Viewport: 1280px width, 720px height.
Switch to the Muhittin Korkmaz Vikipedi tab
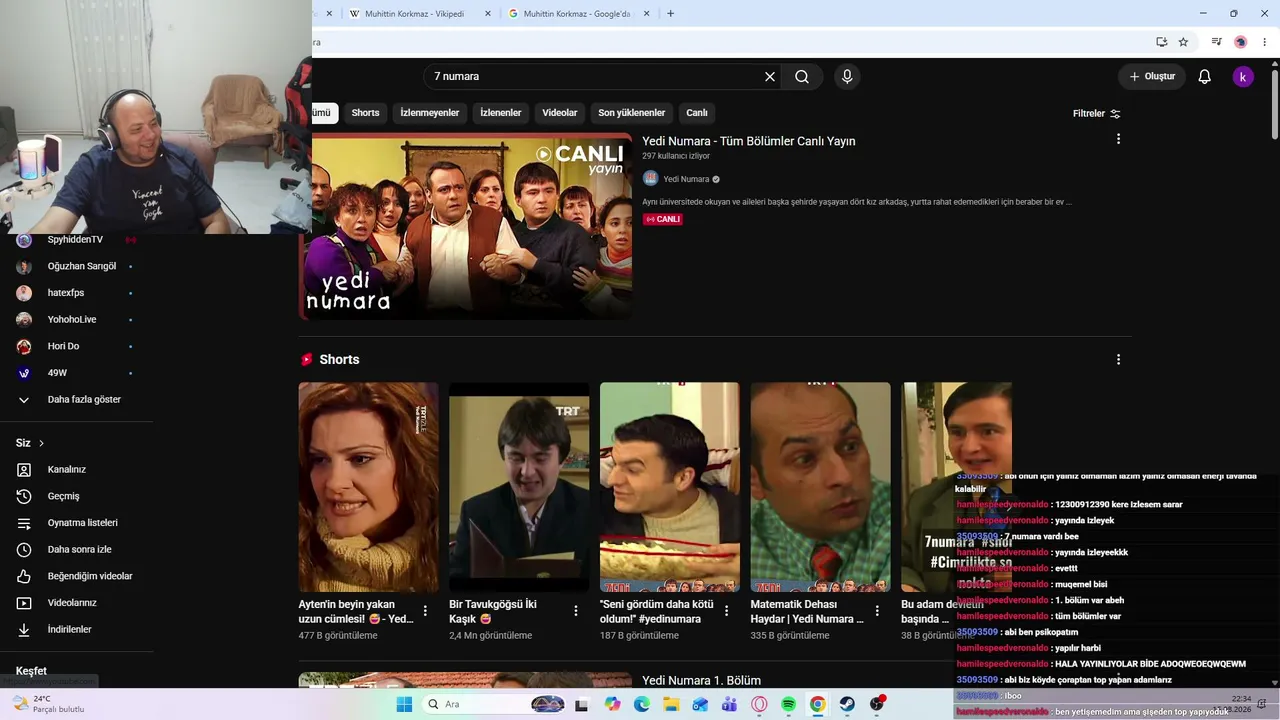pos(414,14)
